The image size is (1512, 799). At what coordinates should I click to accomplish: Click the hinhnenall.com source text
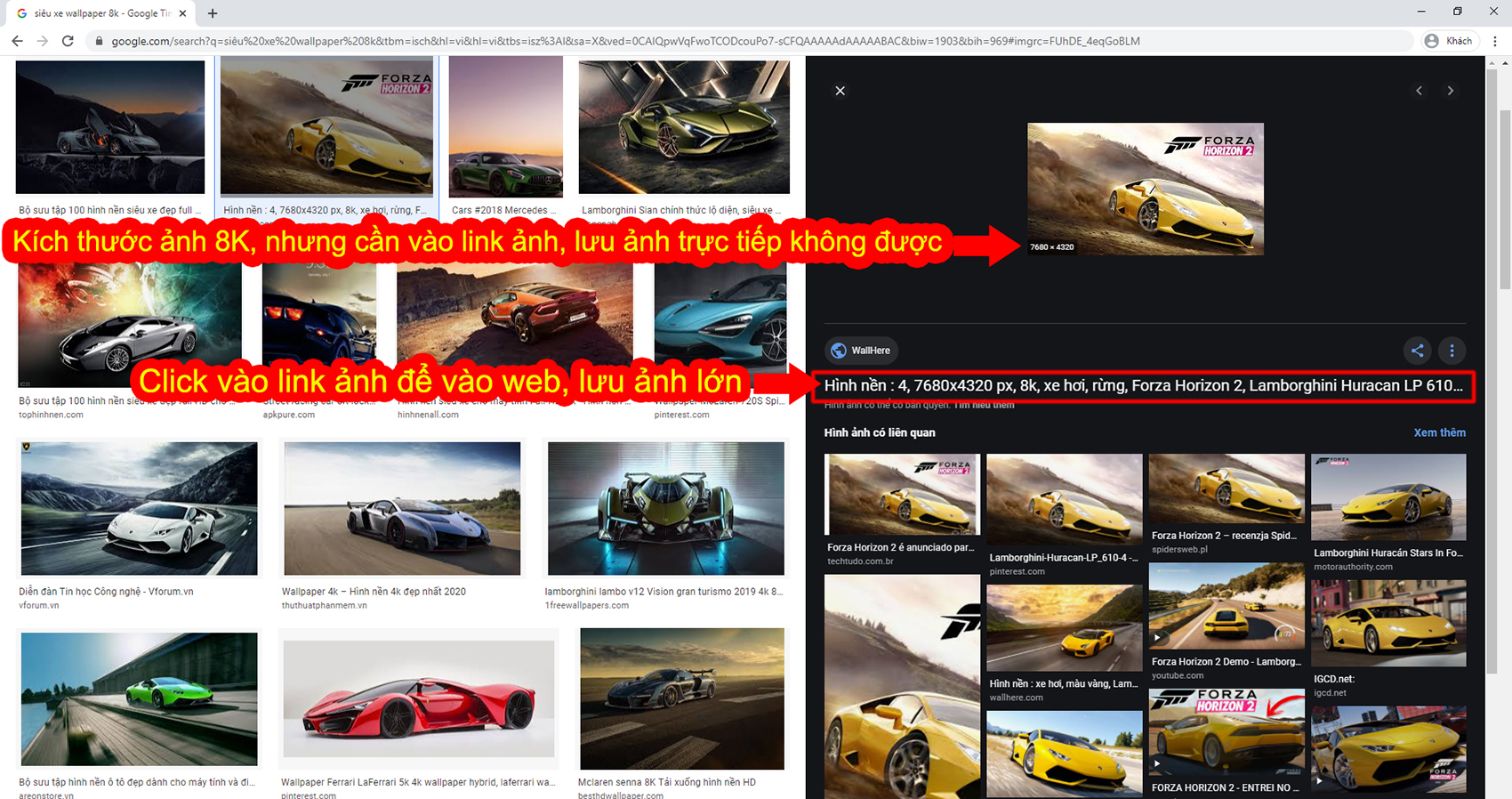tap(428, 416)
